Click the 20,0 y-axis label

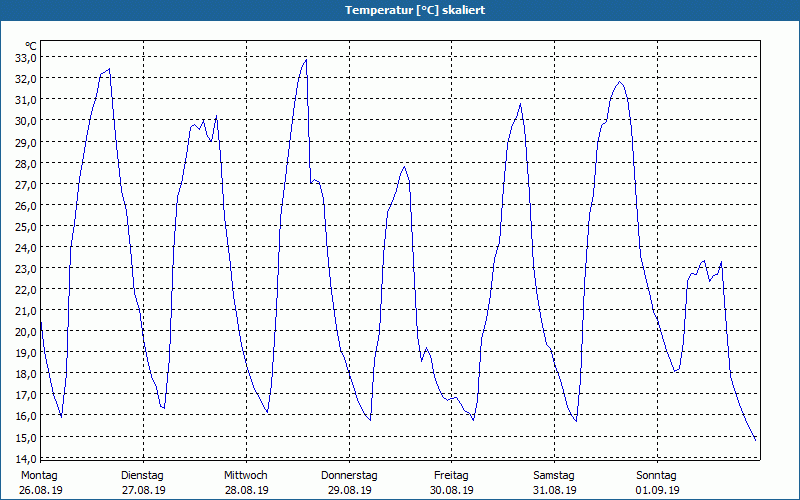tap(26, 332)
